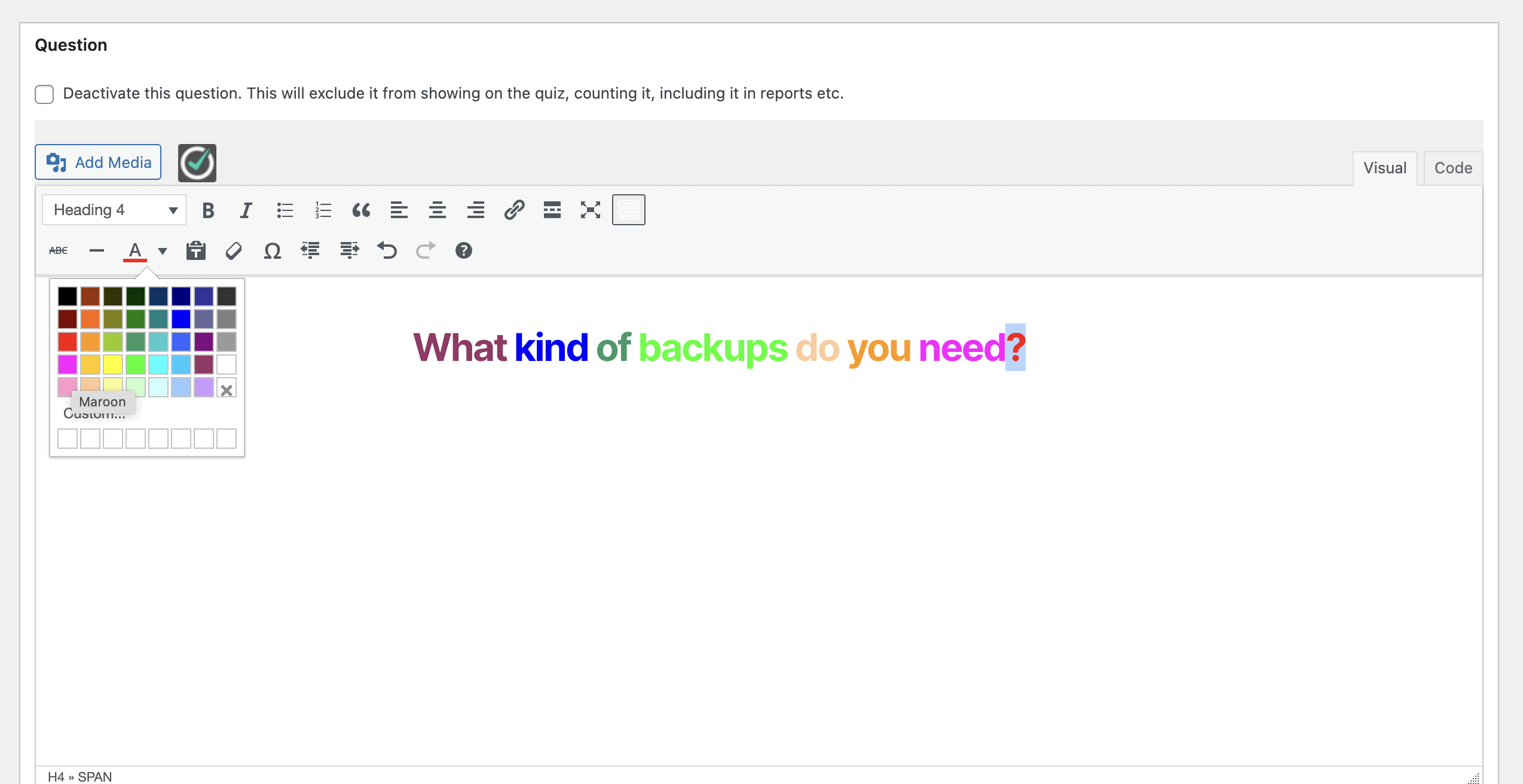The width and height of the screenshot is (1523, 784).
Task: Apply strikethrough formatting
Action: 59,251
